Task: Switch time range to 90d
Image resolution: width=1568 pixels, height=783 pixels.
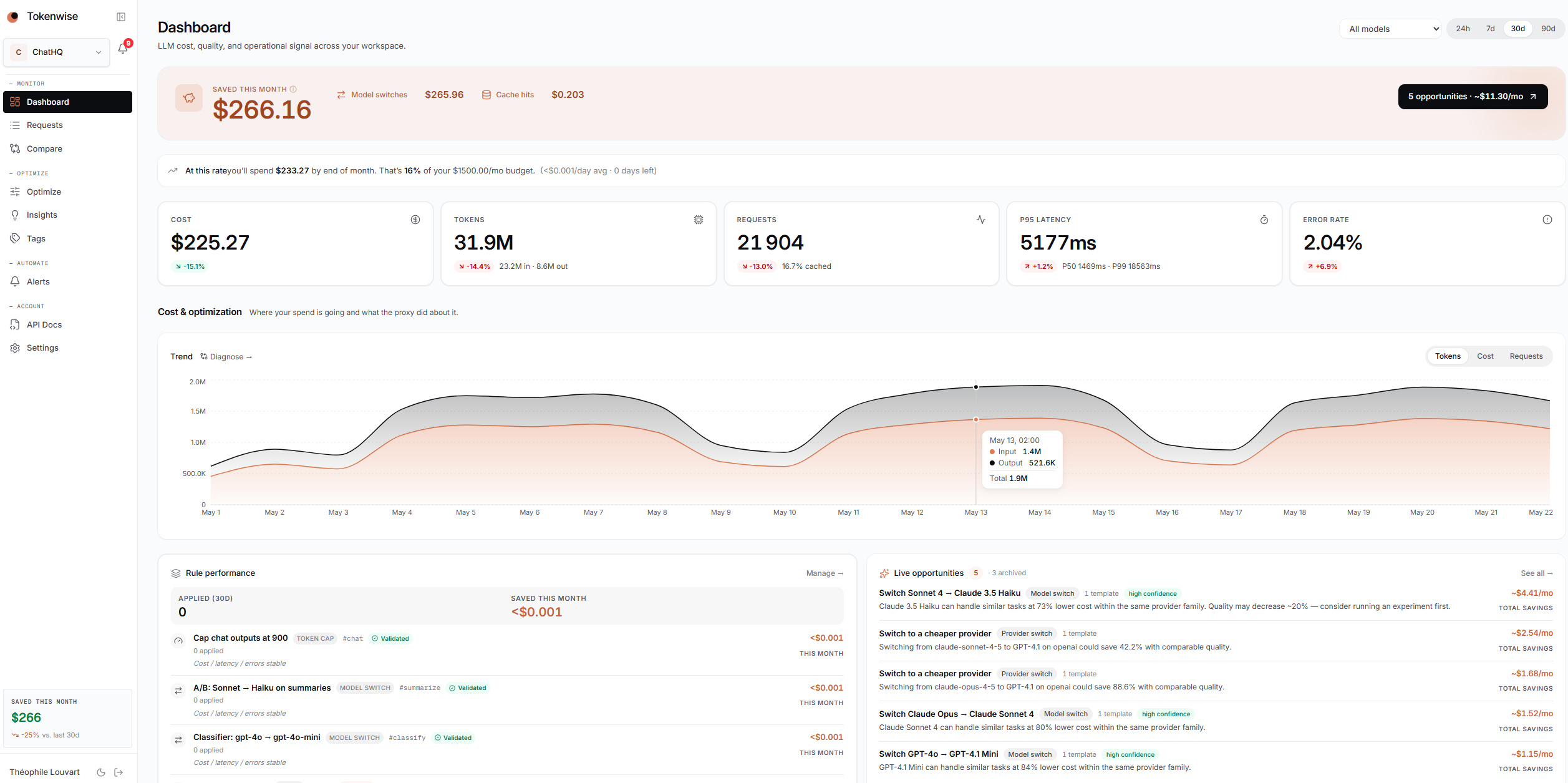Action: 1548,29
